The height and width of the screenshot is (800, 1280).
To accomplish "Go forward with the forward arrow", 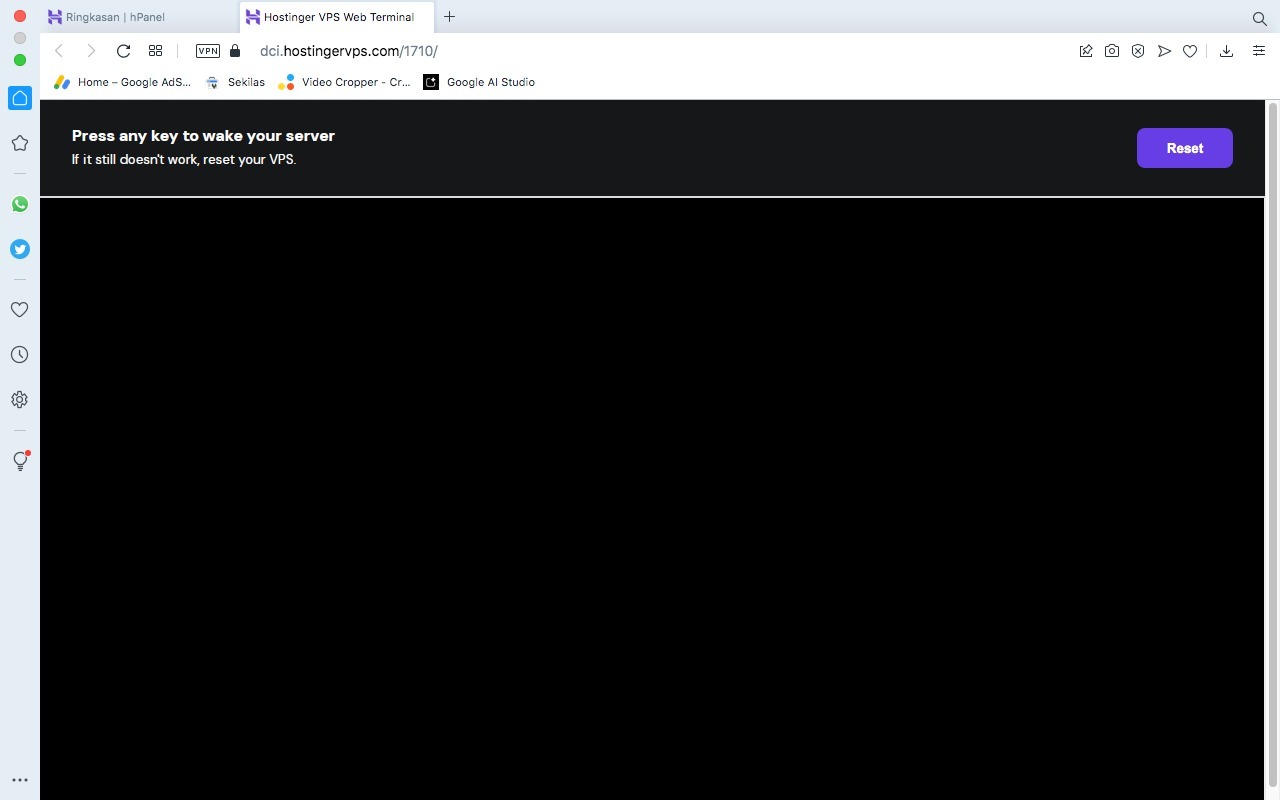I will point(91,51).
